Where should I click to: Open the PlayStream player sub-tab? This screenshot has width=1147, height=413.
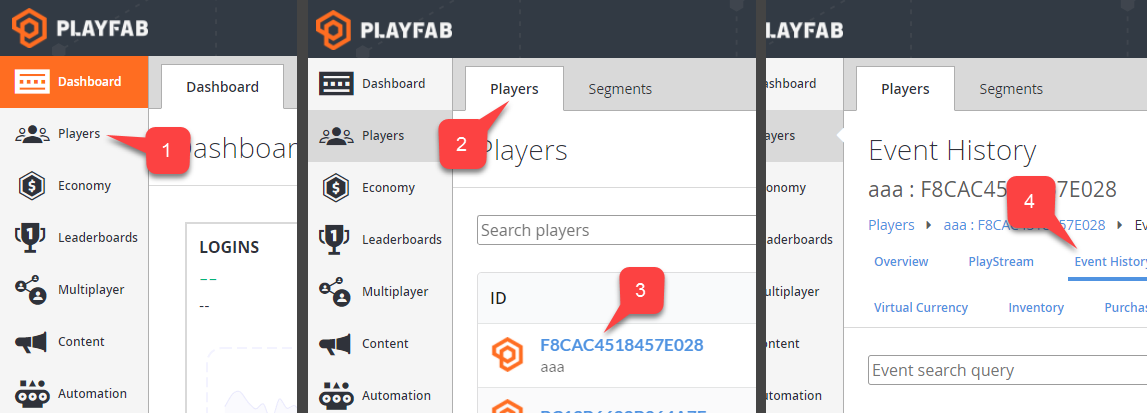pos(1001,262)
